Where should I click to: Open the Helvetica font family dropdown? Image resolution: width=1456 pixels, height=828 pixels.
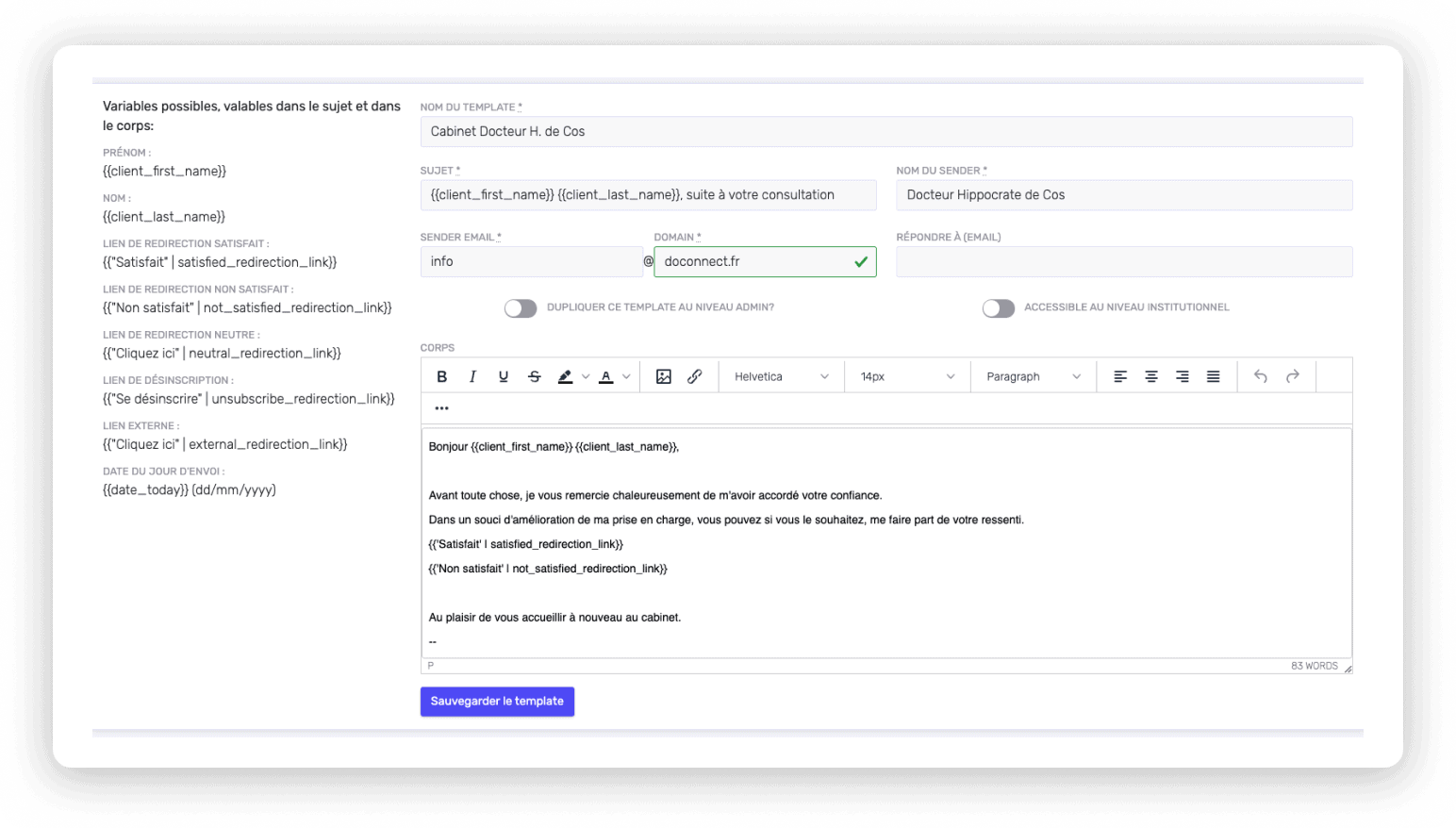[780, 375]
